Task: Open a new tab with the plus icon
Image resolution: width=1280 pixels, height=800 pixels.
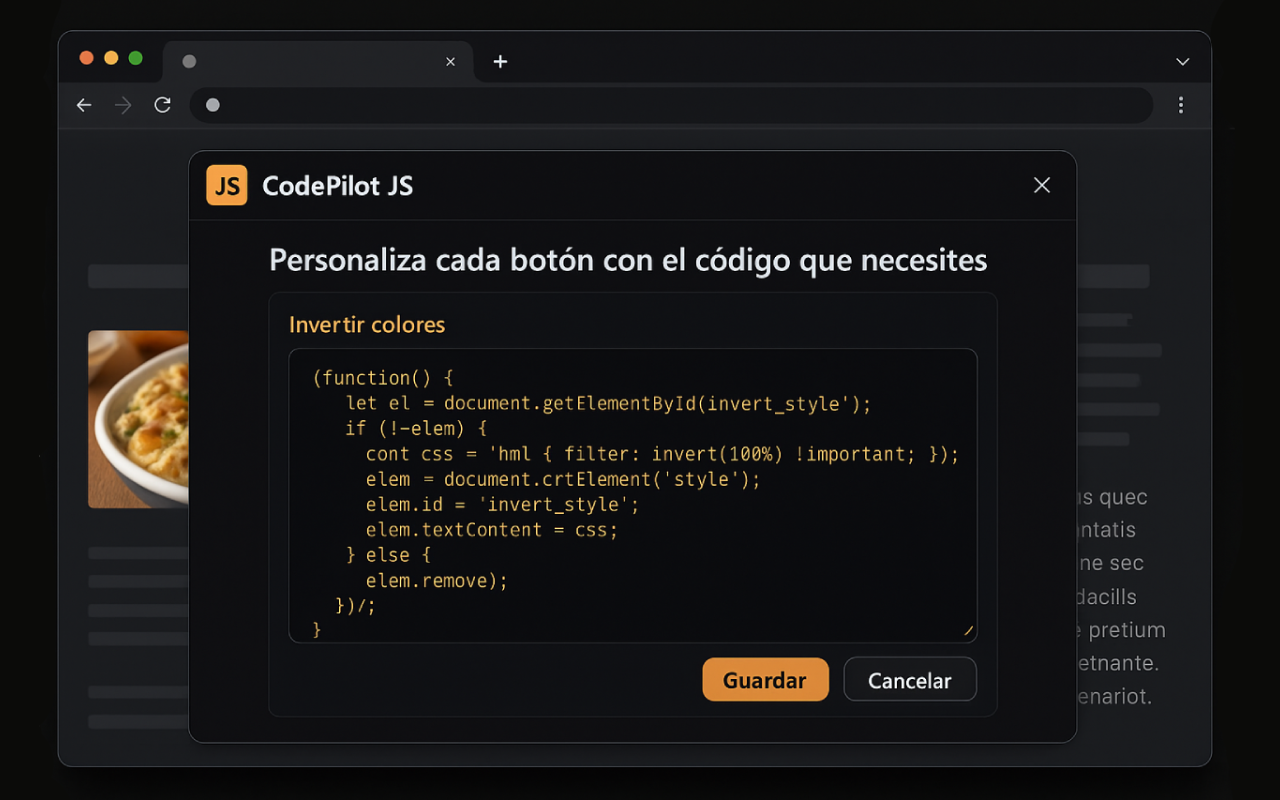Action: pos(500,62)
